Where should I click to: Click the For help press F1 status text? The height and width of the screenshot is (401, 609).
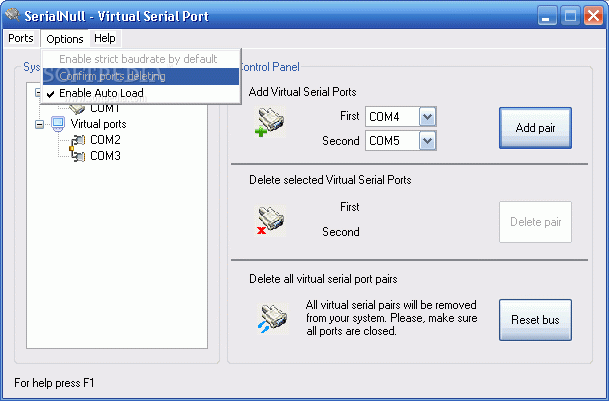[x=54, y=383]
